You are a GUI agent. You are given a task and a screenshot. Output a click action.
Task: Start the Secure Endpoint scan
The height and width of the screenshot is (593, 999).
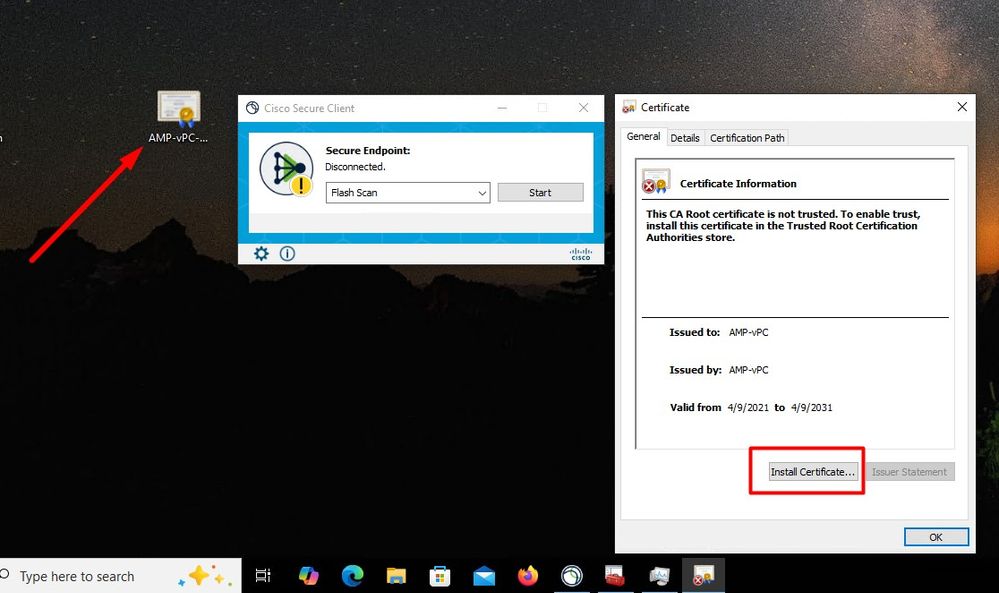click(x=540, y=192)
